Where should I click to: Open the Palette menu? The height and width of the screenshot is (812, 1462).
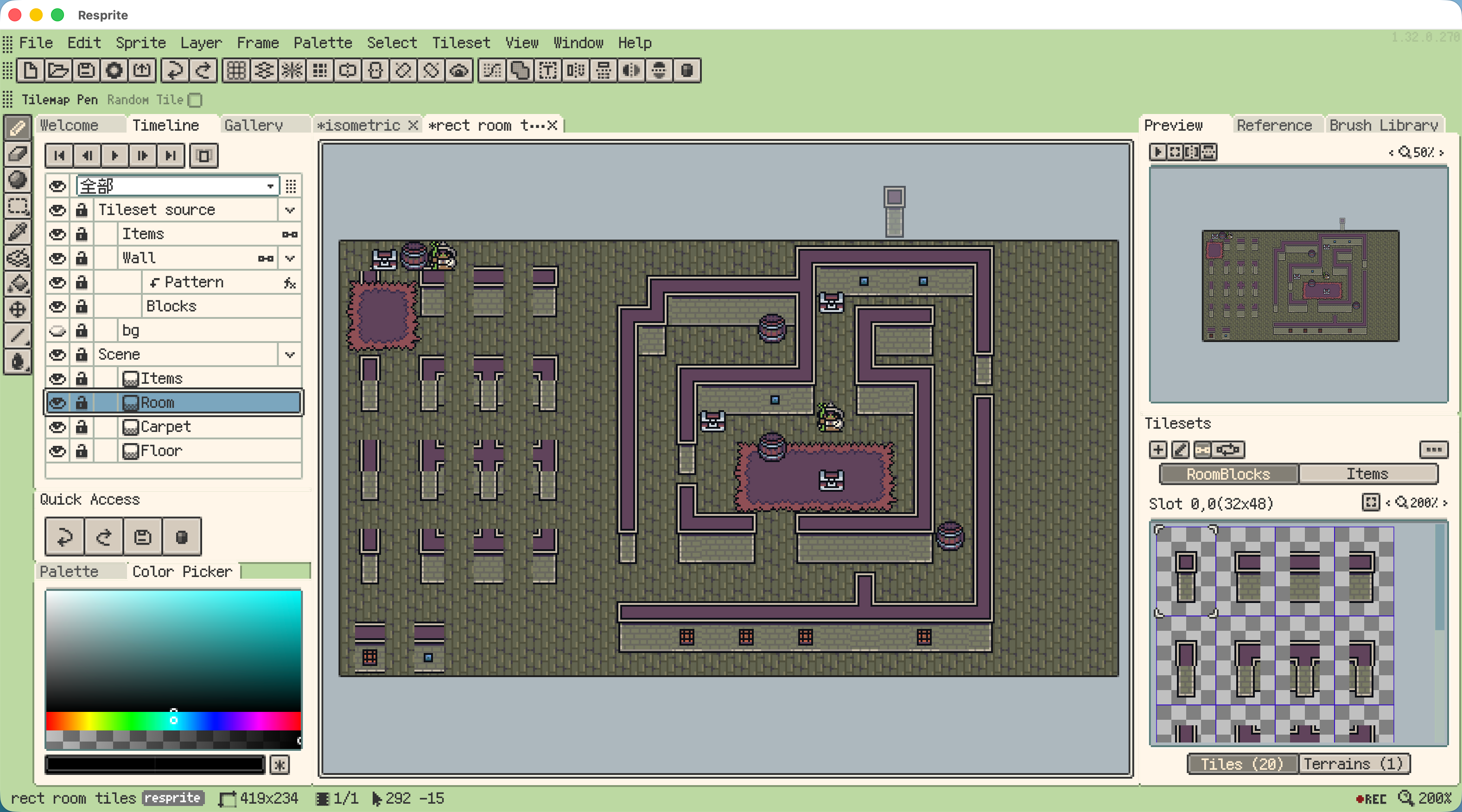(322, 43)
